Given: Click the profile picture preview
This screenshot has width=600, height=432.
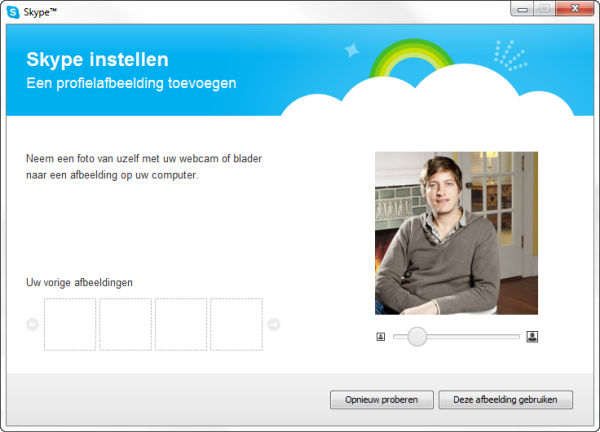Looking at the screenshot, I should click(456, 233).
